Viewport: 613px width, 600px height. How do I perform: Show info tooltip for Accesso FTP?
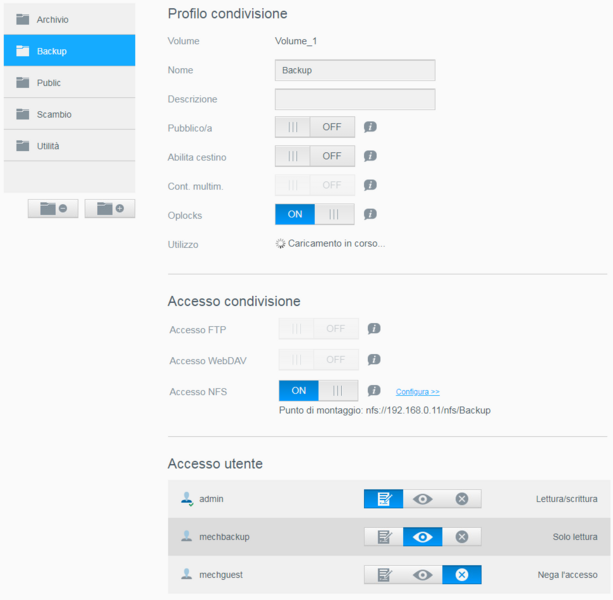(x=374, y=328)
